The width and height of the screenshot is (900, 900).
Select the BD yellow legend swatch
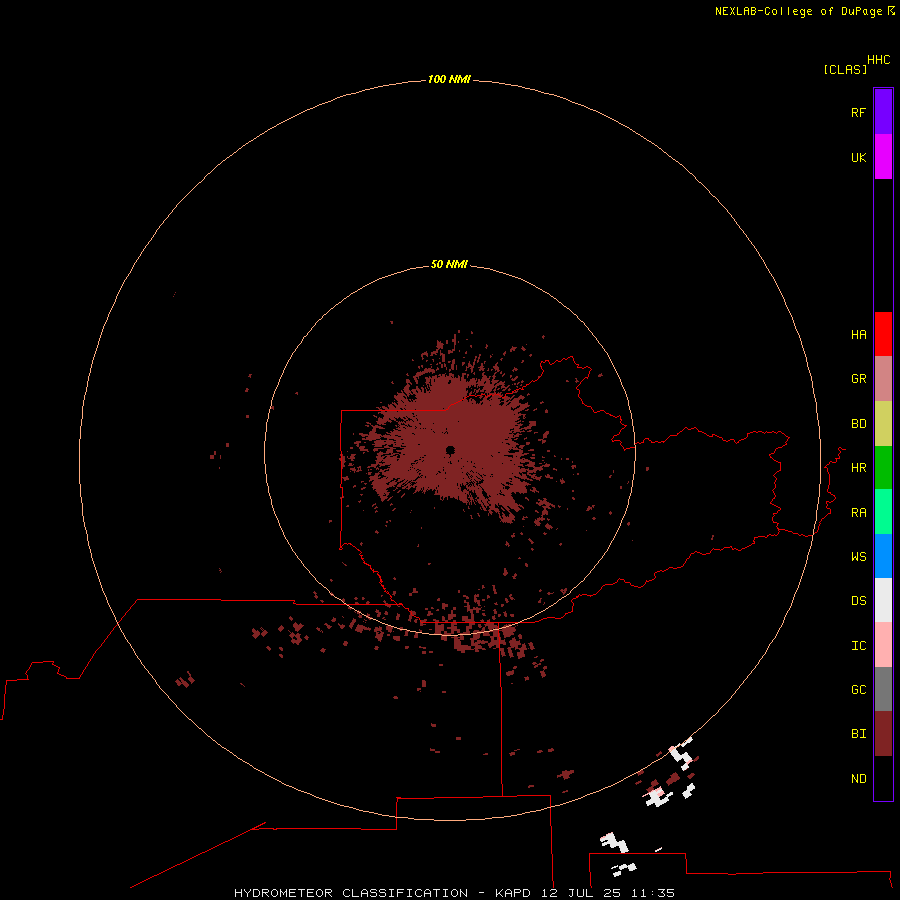click(x=883, y=424)
